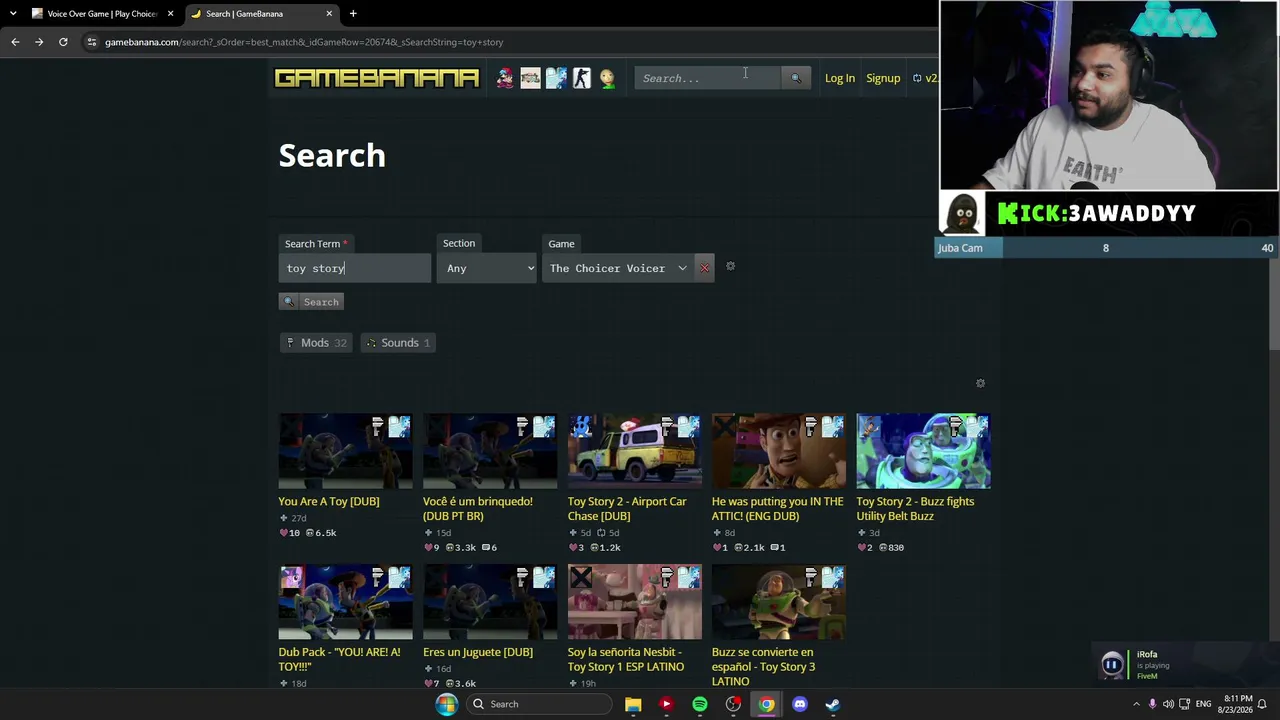Filter results by Mods 32

click(x=316, y=343)
